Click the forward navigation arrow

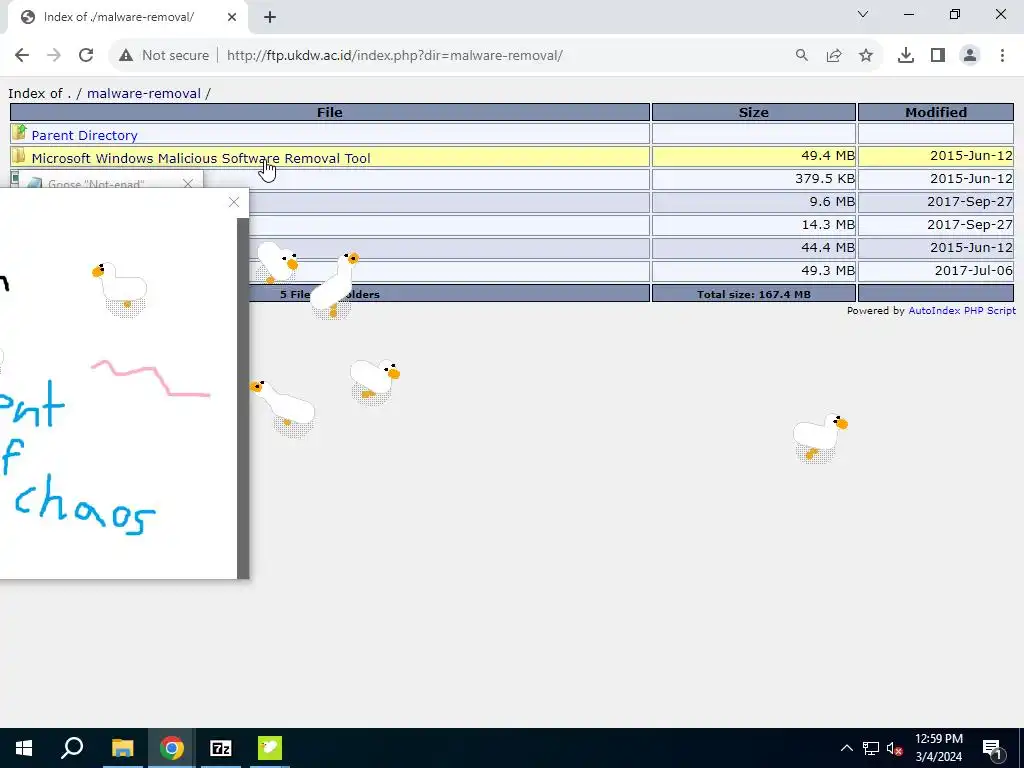tap(54, 56)
